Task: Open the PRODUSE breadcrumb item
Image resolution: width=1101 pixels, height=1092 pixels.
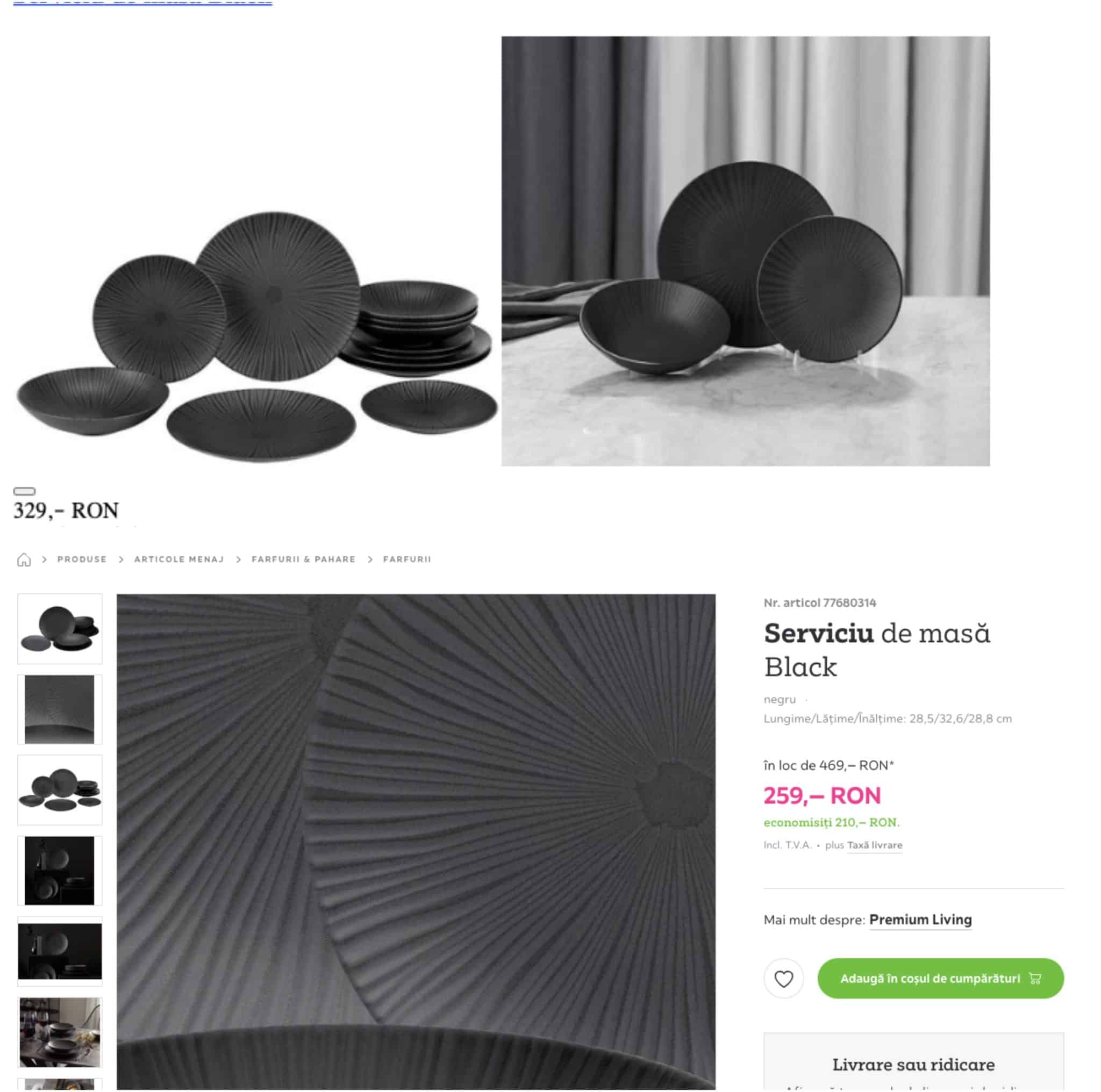Action: (82, 559)
